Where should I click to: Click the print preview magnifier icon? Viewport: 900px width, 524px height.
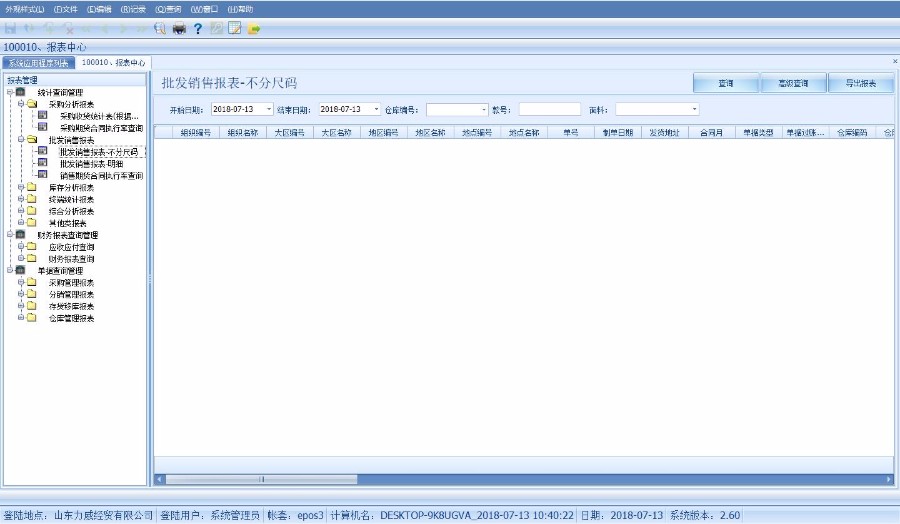160,28
